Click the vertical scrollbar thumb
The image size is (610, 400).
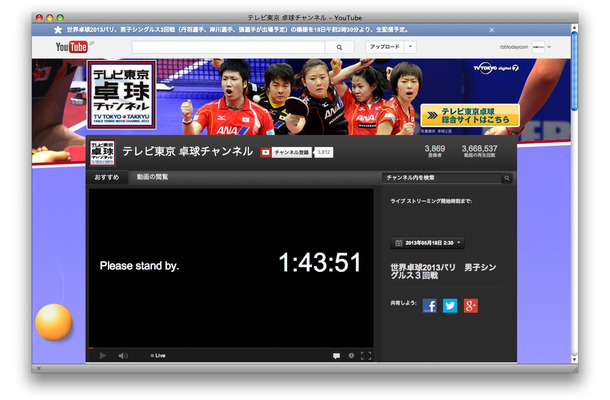(574, 71)
